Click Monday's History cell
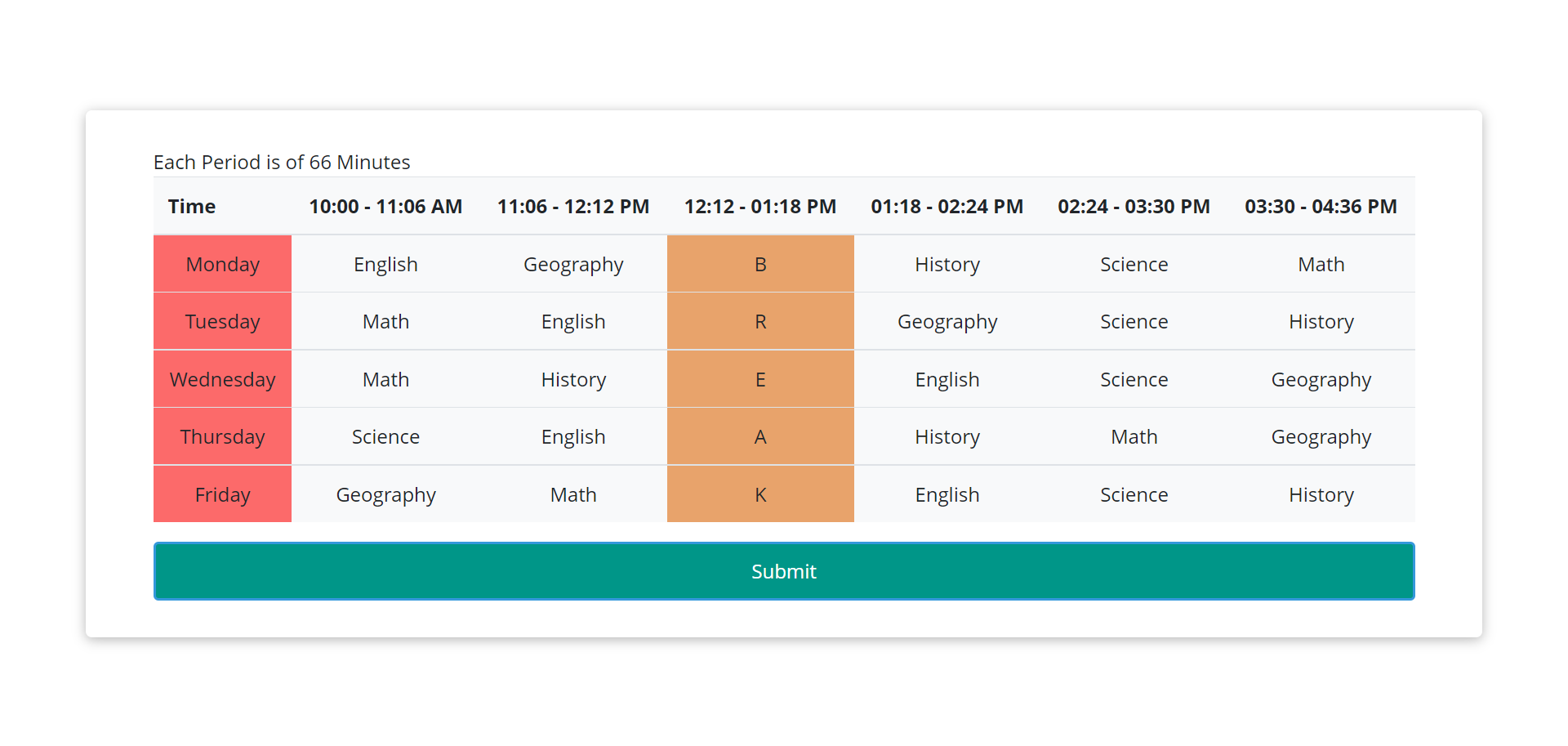This screenshot has height=746, width=1568. [x=947, y=264]
